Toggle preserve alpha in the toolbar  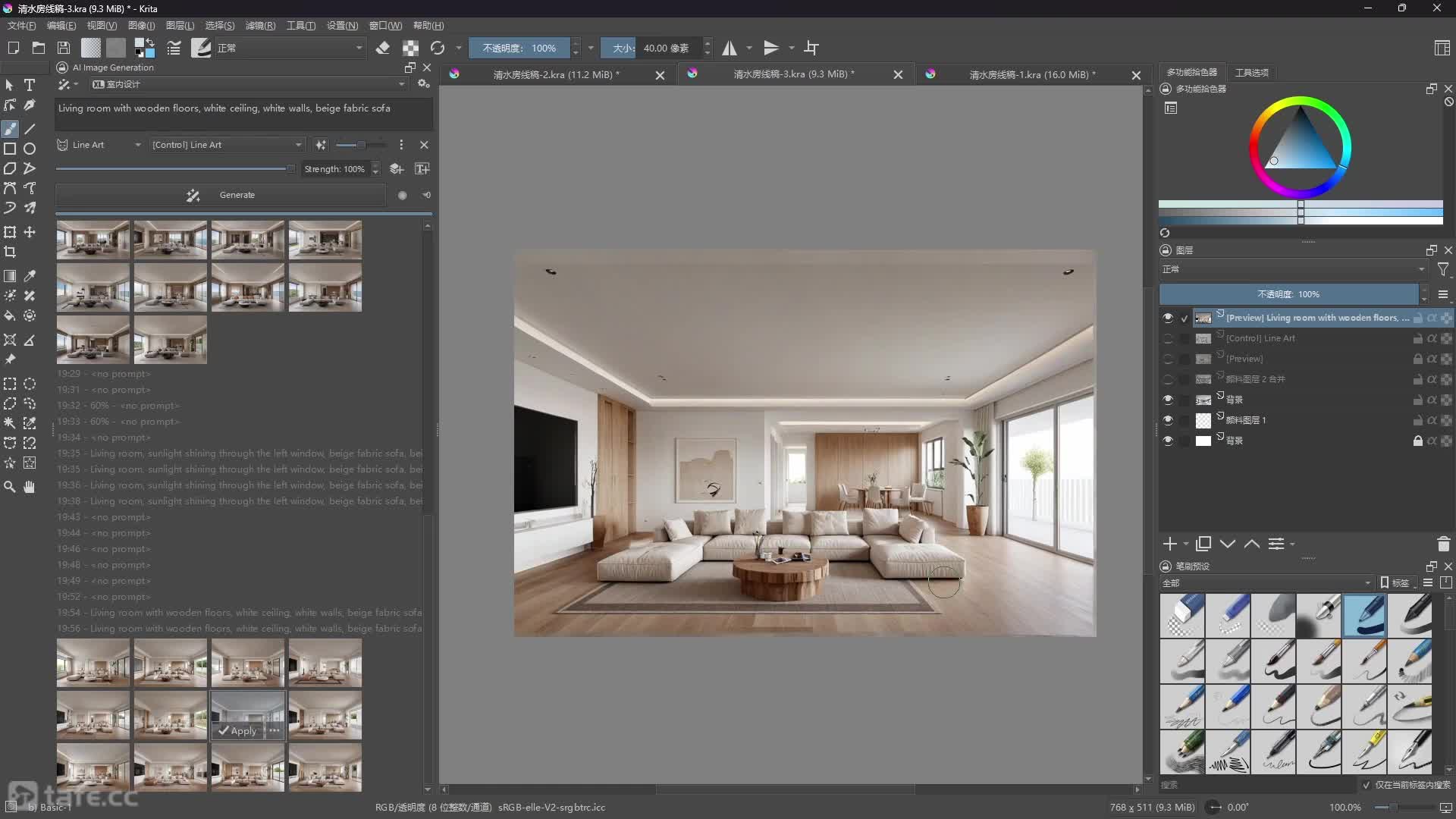tap(410, 48)
